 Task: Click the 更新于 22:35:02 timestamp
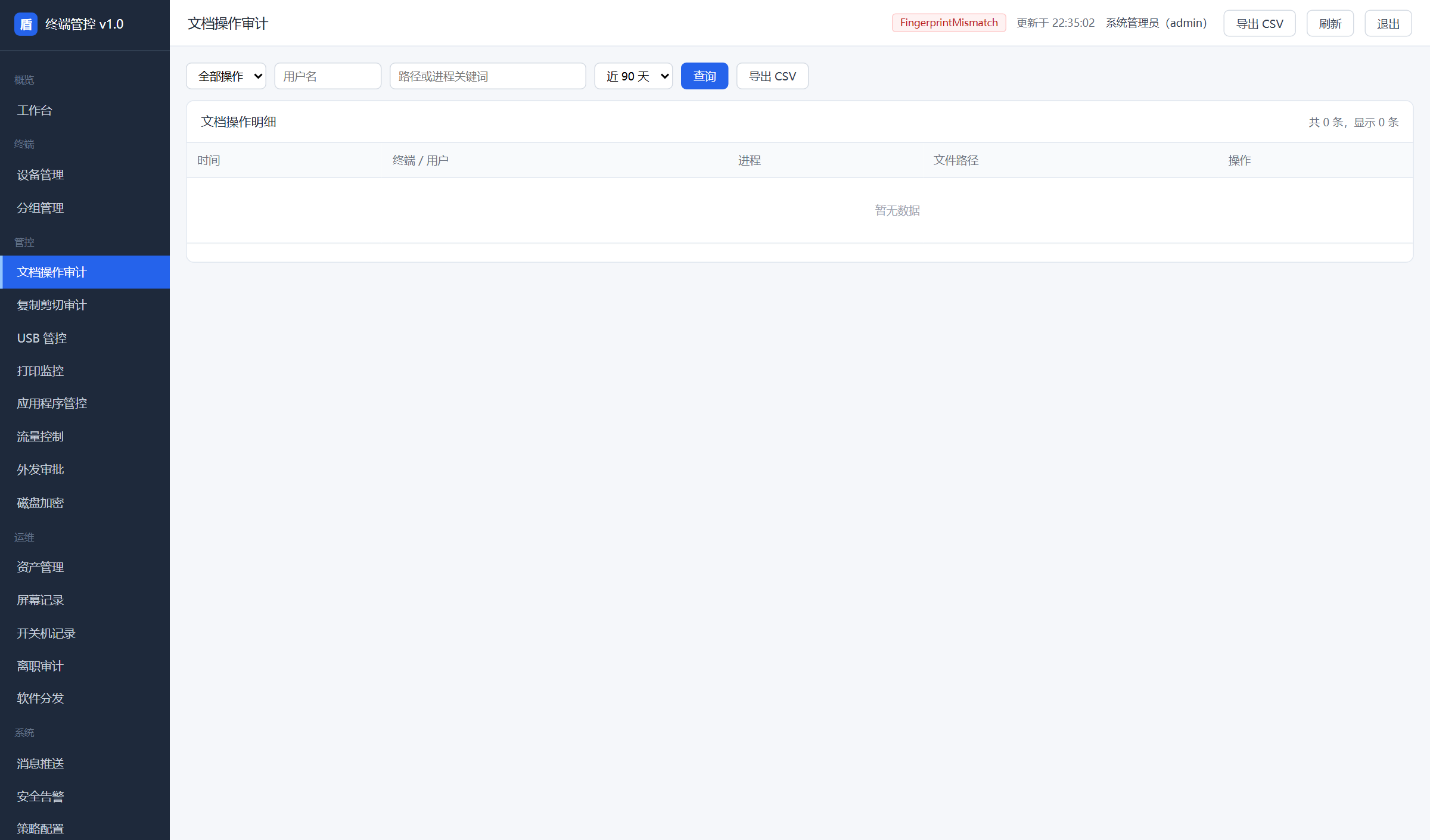[1056, 23]
